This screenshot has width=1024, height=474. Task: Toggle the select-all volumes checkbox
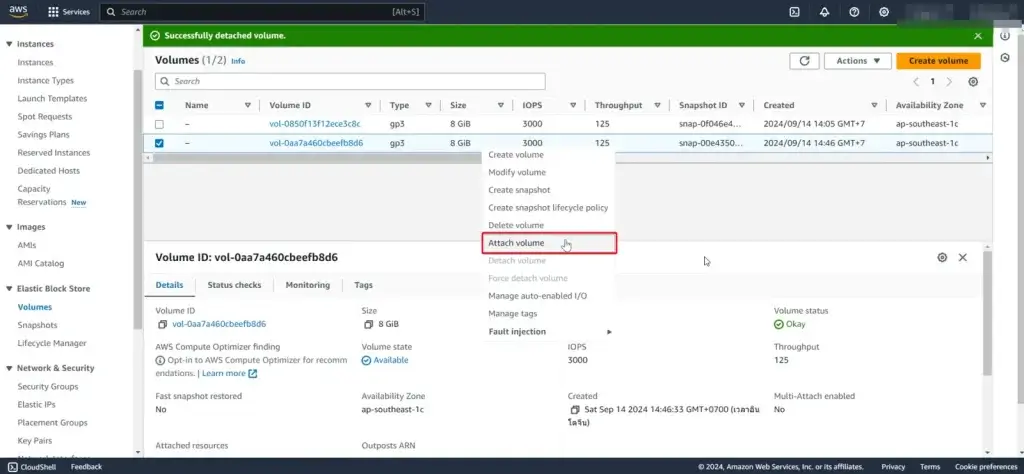point(159,105)
